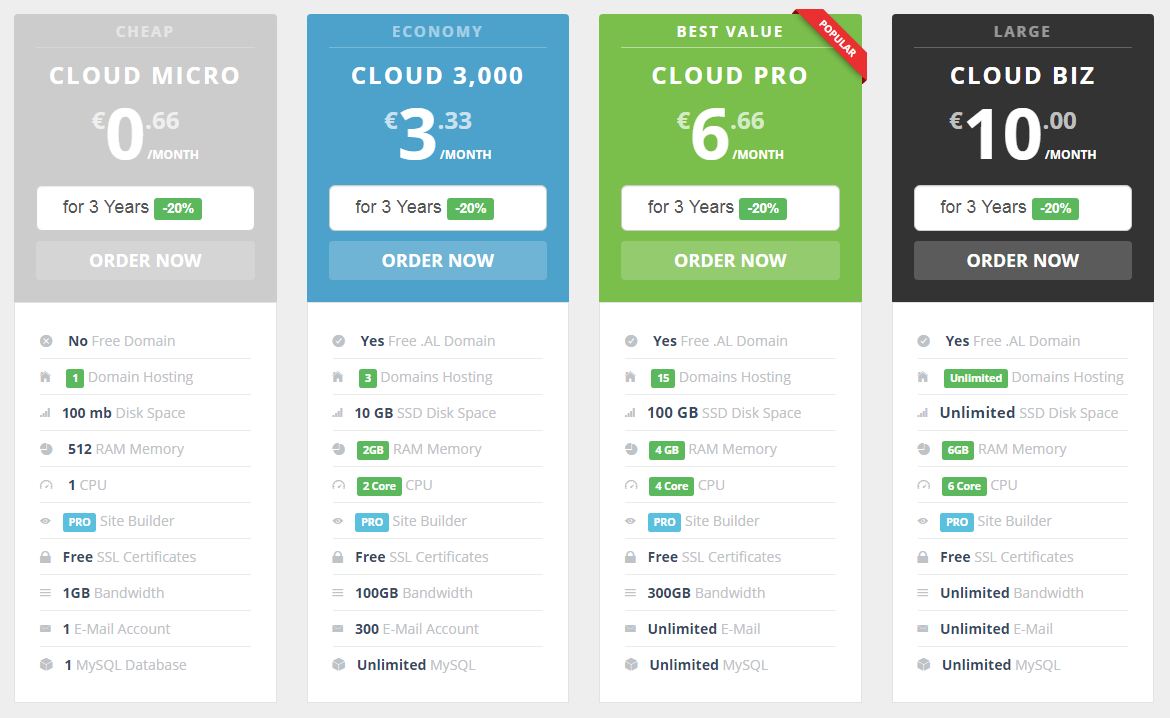The height and width of the screenshot is (718, 1170).
Task: Select the CLOUD BIZ plan title
Action: coord(1022,75)
